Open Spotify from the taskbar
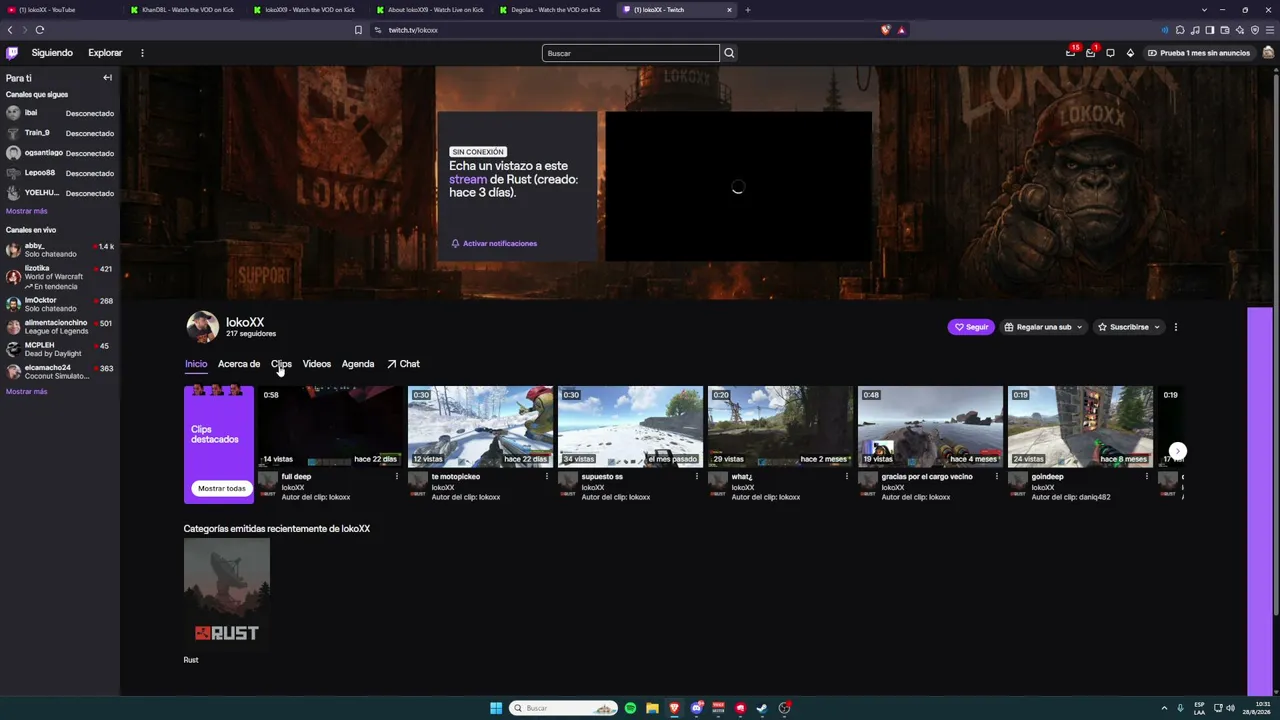Image resolution: width=1280 pixels, height=720 pixels. point(630,708)
